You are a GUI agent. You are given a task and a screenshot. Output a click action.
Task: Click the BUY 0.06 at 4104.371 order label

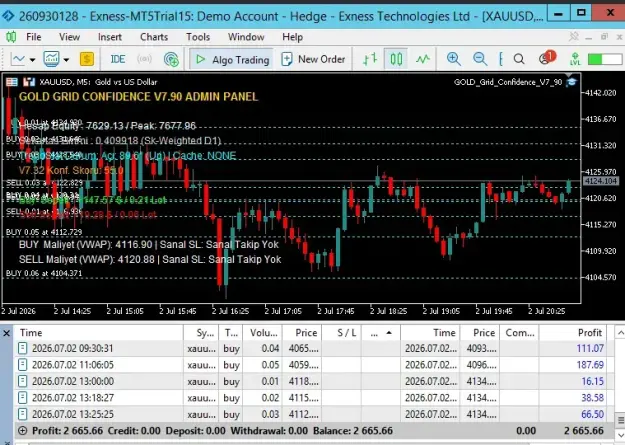[44, 274]
